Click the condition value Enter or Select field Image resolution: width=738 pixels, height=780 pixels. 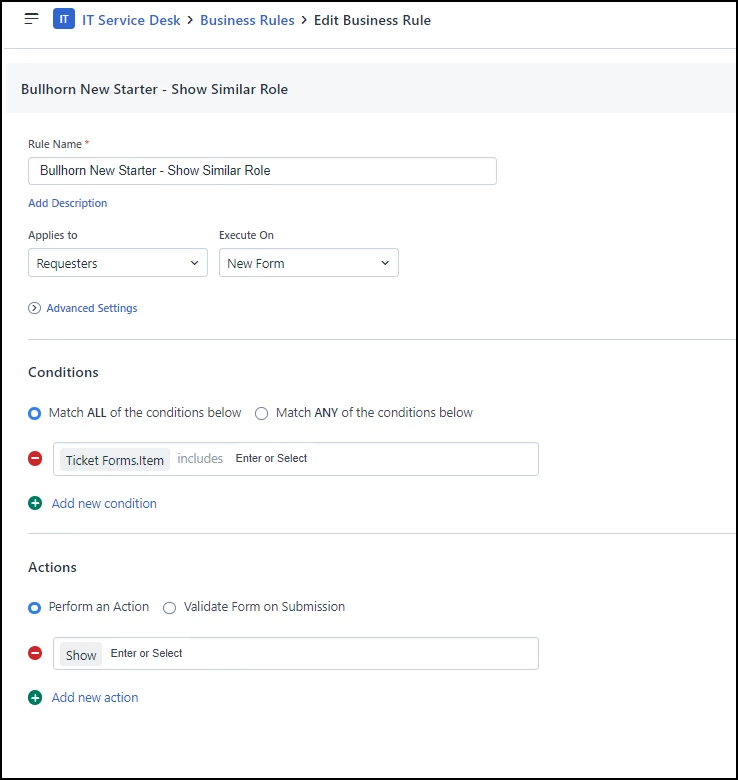coord(271,459)
